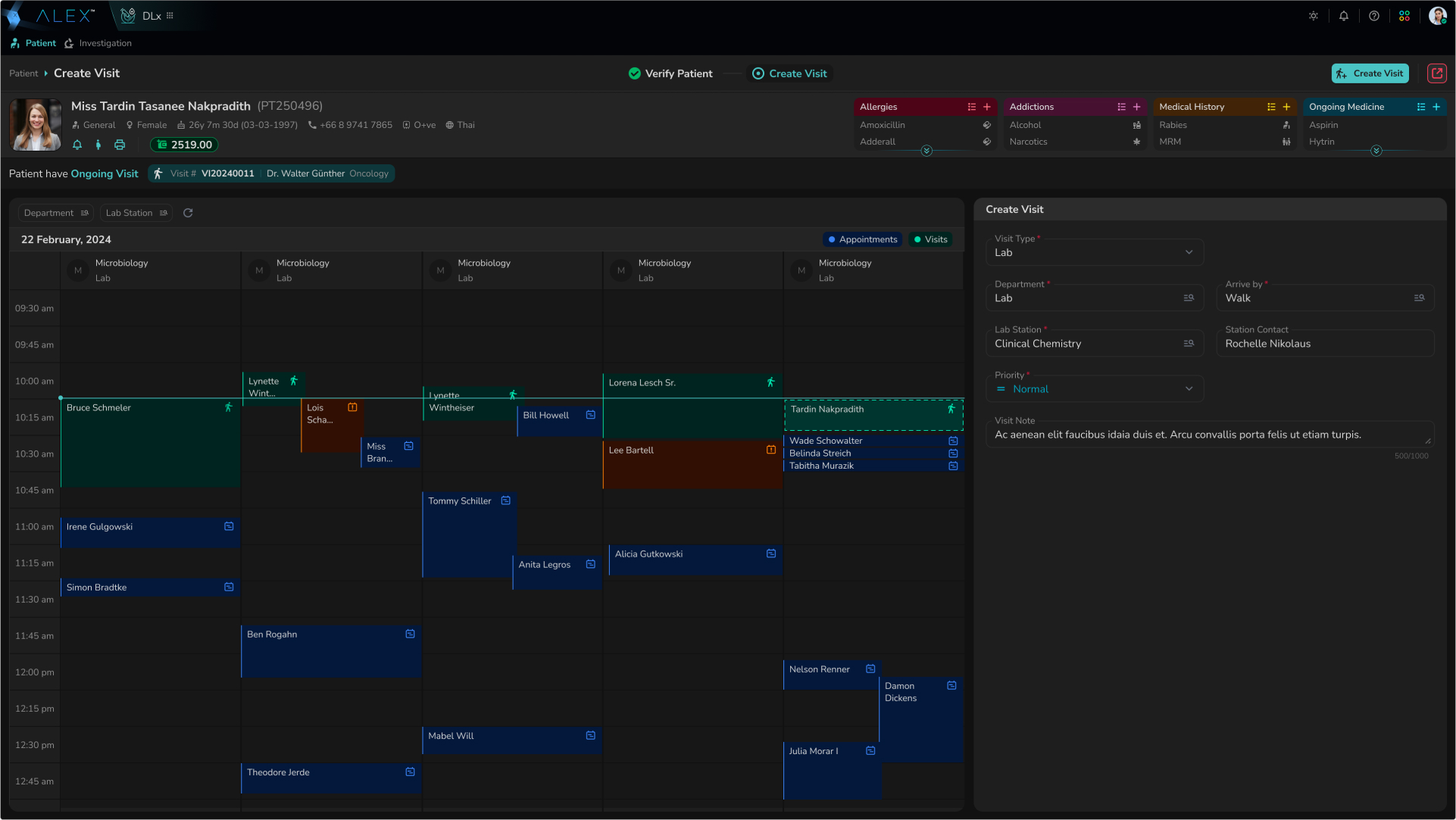Add ongoing medicine with plus icon

pyautogui.click(x=1436, y=108)
